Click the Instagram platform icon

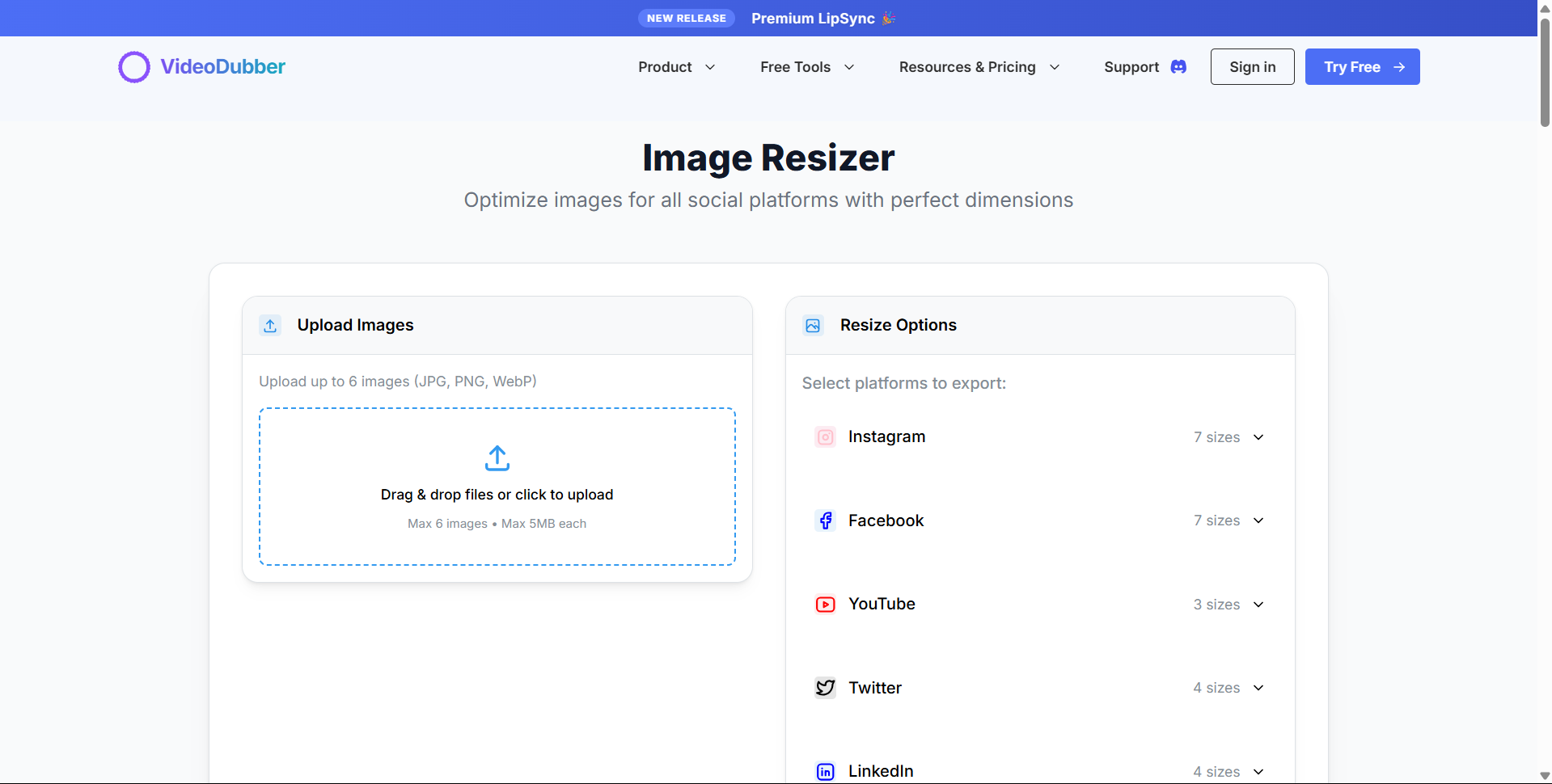(x=825, y=437)
